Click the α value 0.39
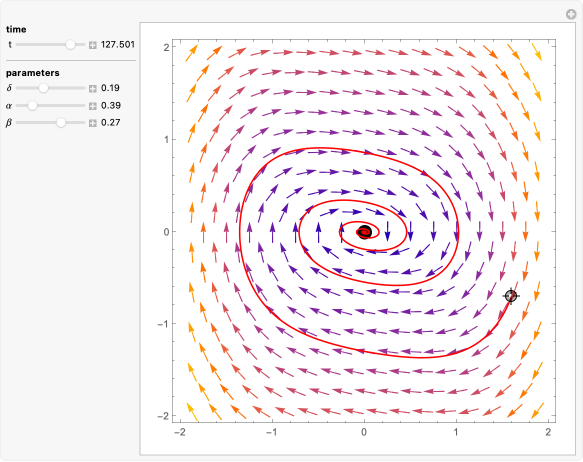Screen dimensions: 583x462 pos(111,106)
